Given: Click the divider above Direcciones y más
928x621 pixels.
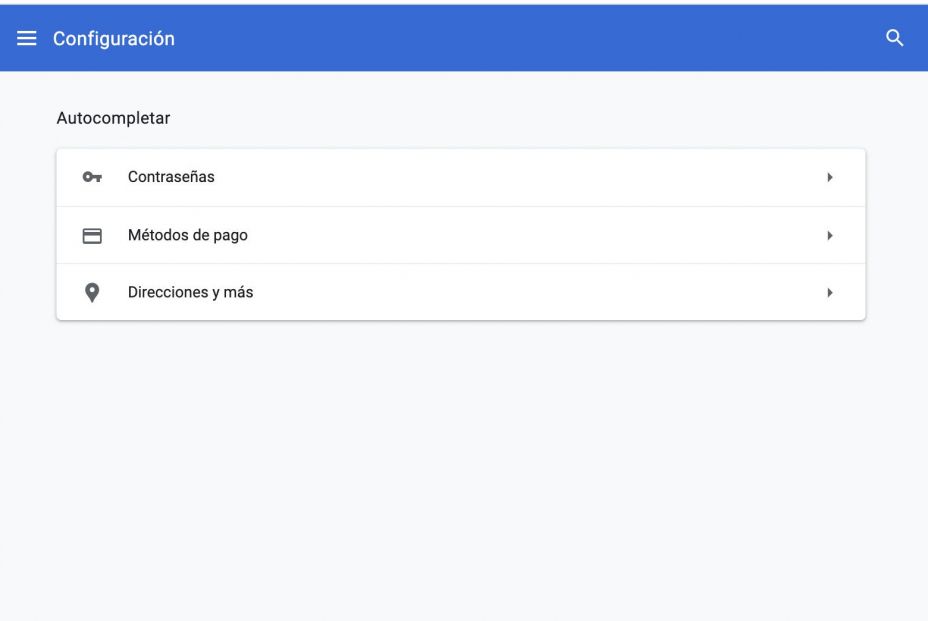Looking at the screenshot, I should (460, 264).
